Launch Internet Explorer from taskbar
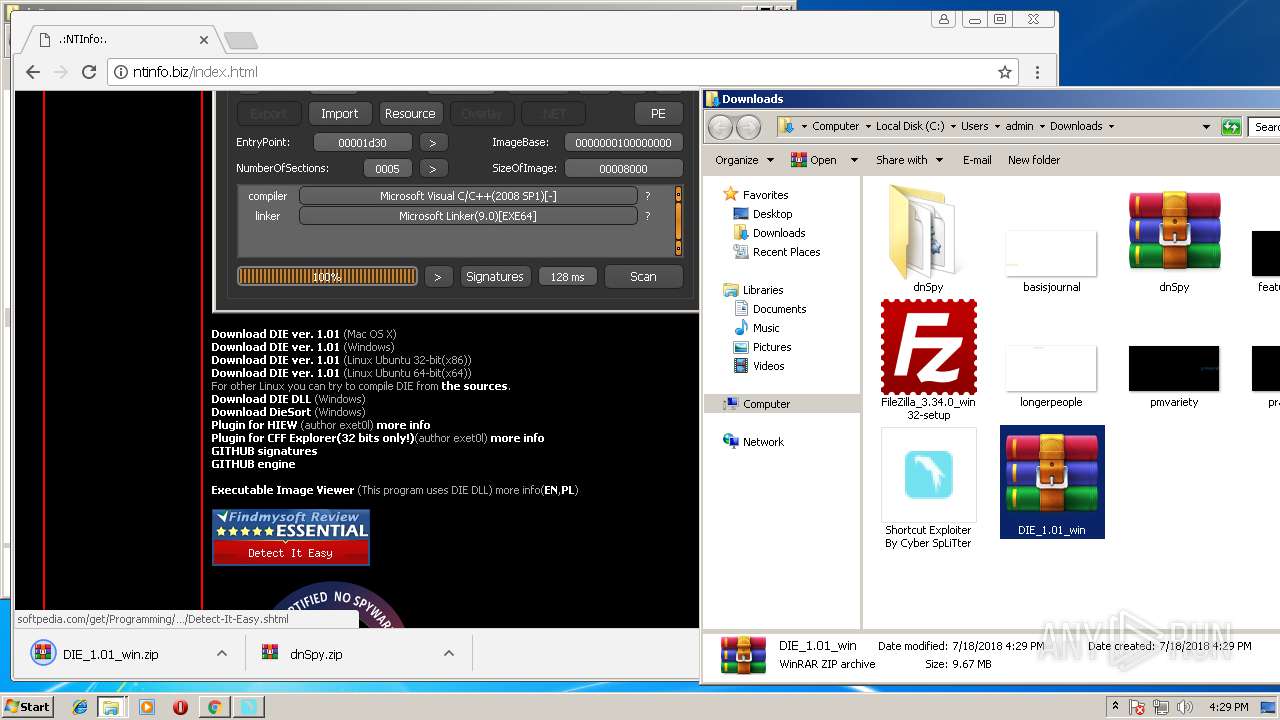This screenshot has height=720, width=1280. [80, 707]
